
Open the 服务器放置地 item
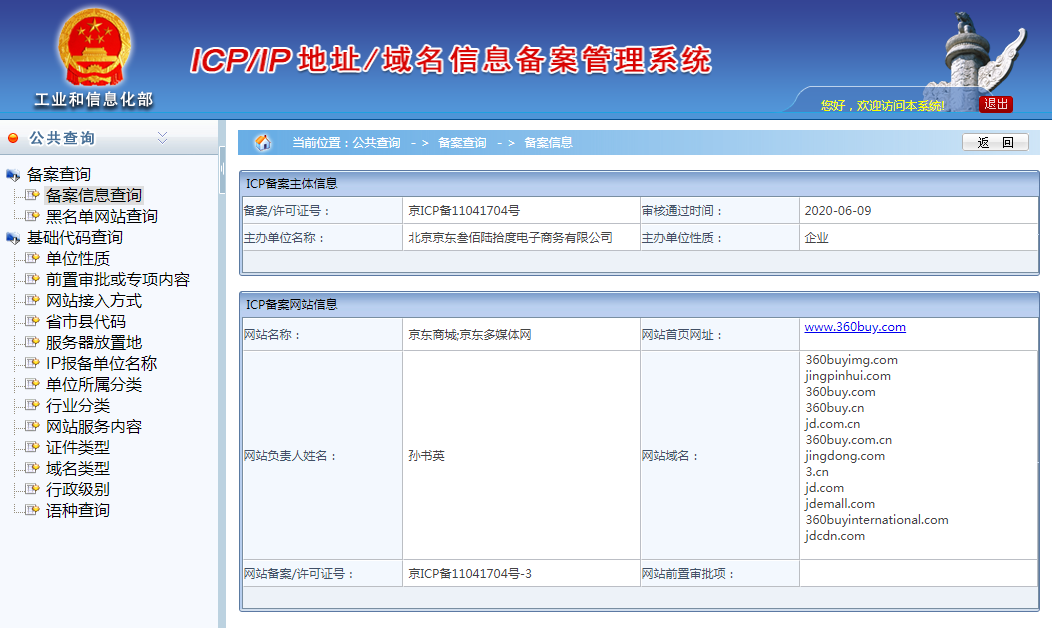coord(93,342)
